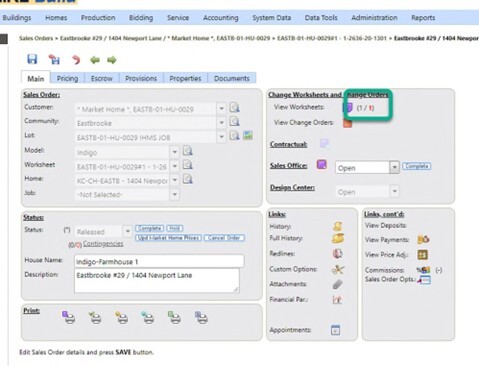Viewport: 479px width, 366px height.
Task: Click the red Undo arrow icon
Action: click(x=76, y=60)
